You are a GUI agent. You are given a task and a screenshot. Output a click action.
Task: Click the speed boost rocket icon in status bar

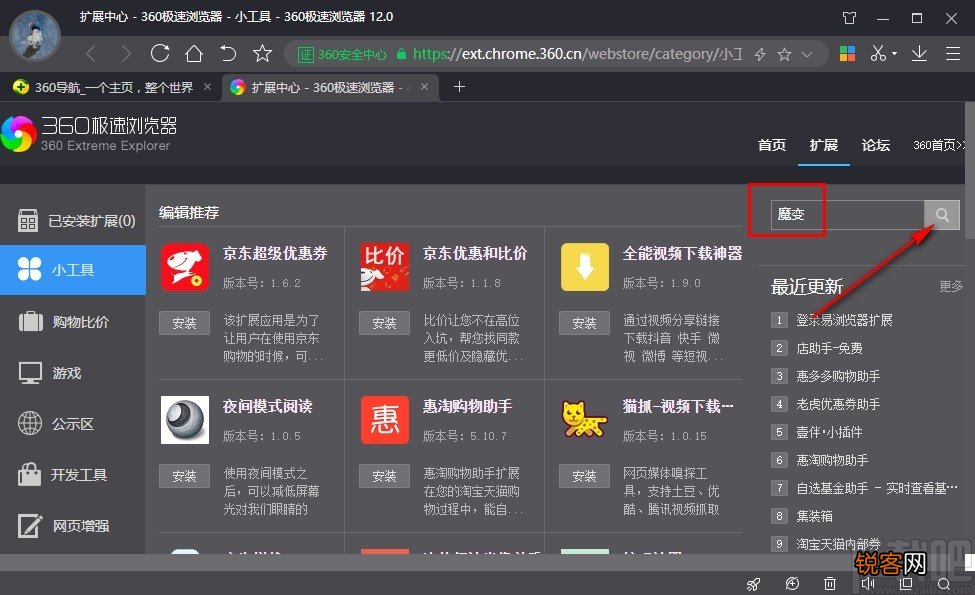point(753,583)
